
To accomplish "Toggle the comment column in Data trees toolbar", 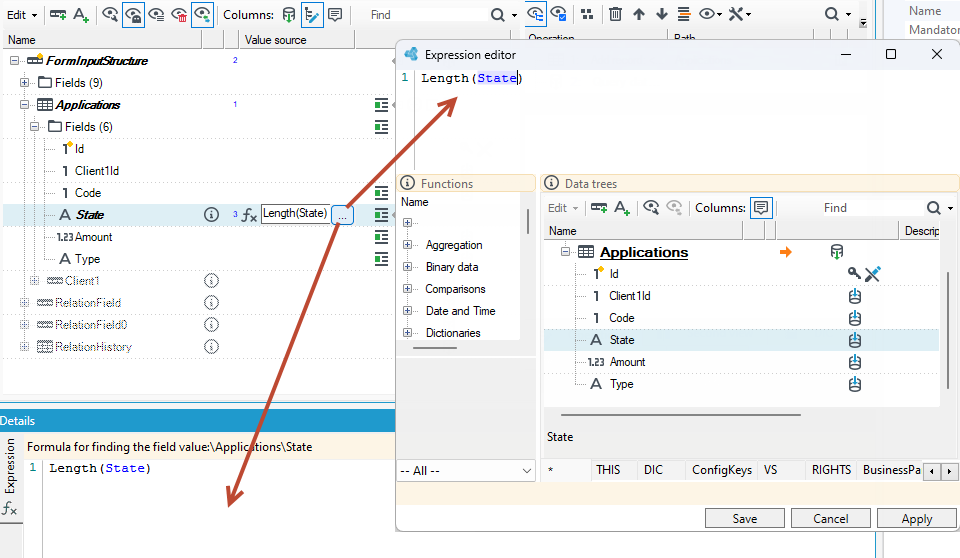I will point(761,208).
